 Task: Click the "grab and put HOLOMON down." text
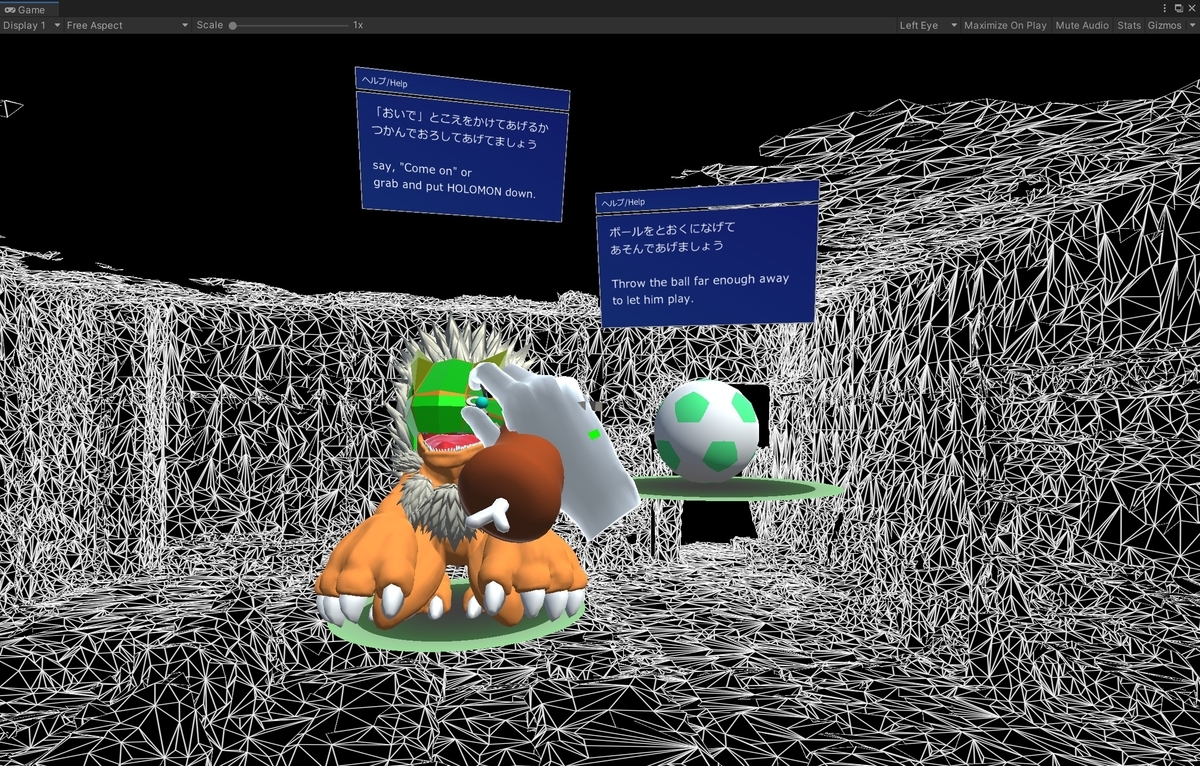point(454,187)
